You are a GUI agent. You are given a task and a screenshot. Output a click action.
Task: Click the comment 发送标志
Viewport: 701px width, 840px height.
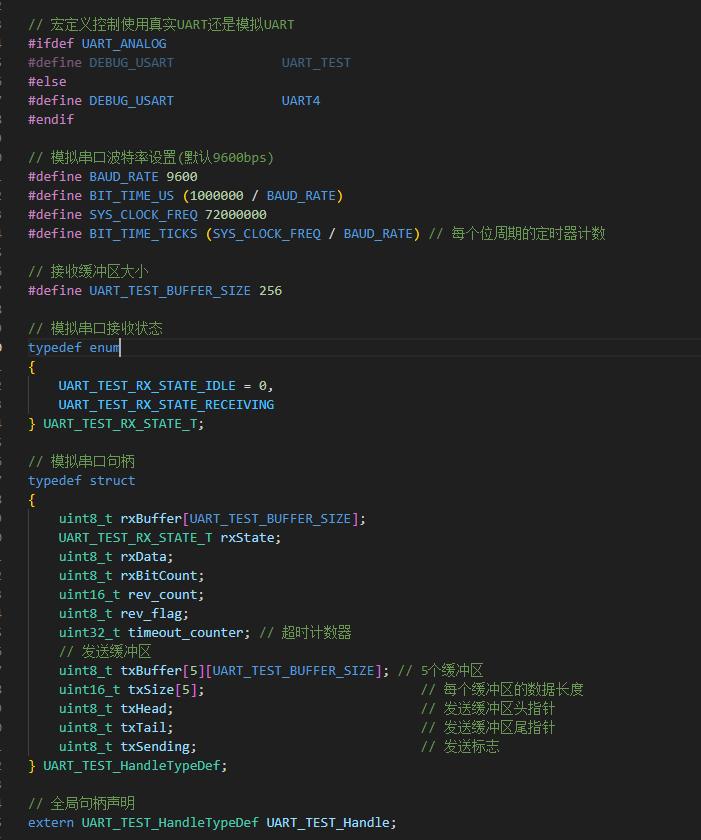click(460, 747)
